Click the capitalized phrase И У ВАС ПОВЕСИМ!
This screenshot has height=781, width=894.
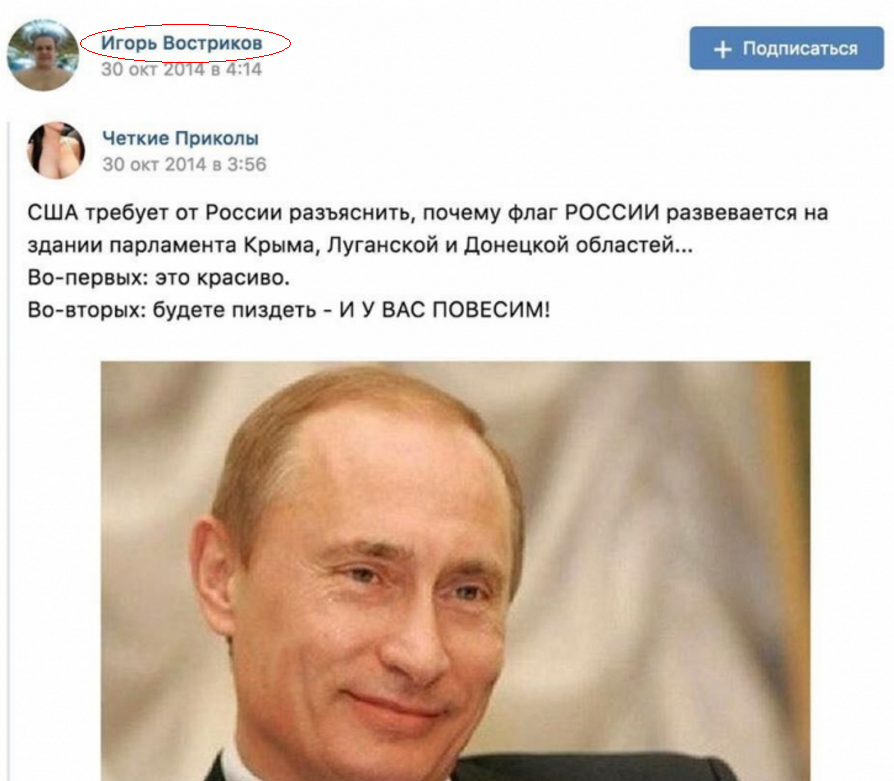pos(445,310)
